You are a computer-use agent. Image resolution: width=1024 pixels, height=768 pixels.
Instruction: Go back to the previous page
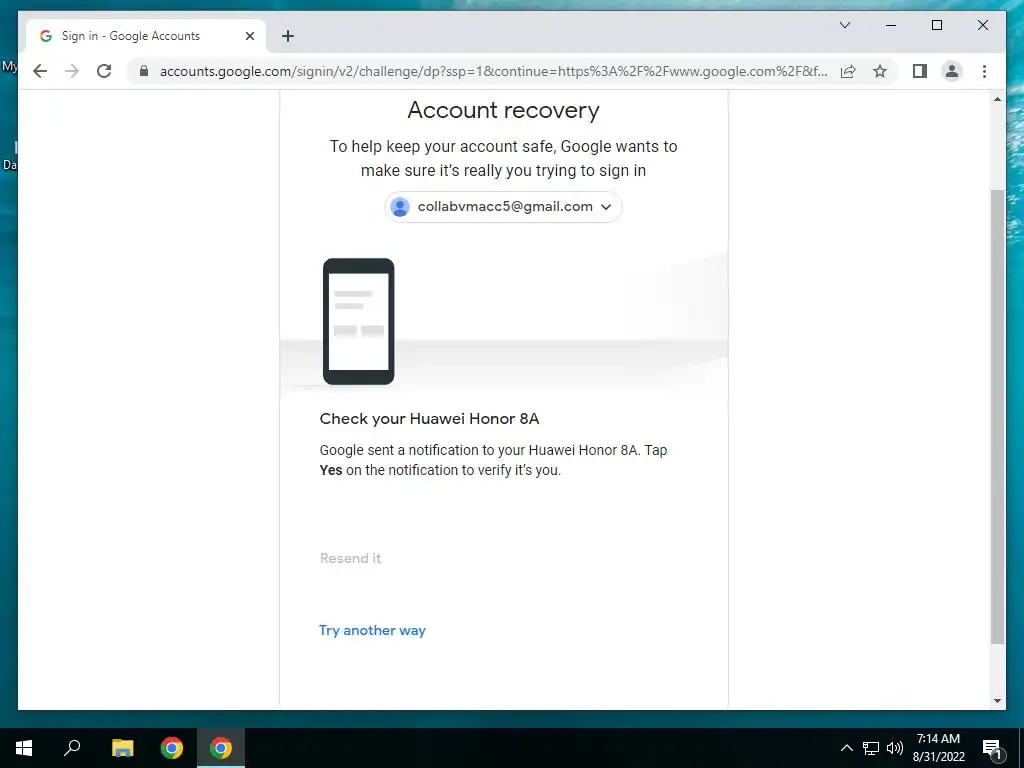click(40, 71)
